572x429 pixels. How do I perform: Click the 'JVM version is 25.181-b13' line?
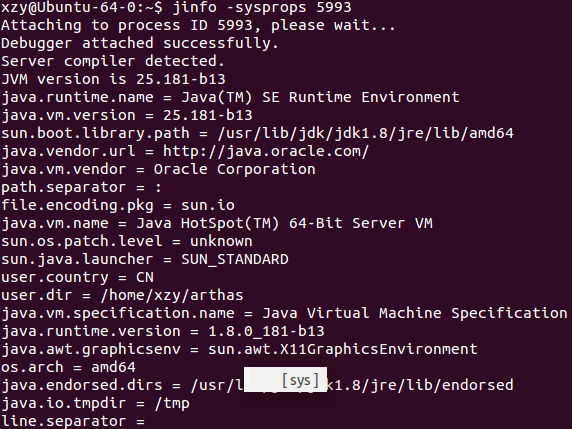[113, 79]
